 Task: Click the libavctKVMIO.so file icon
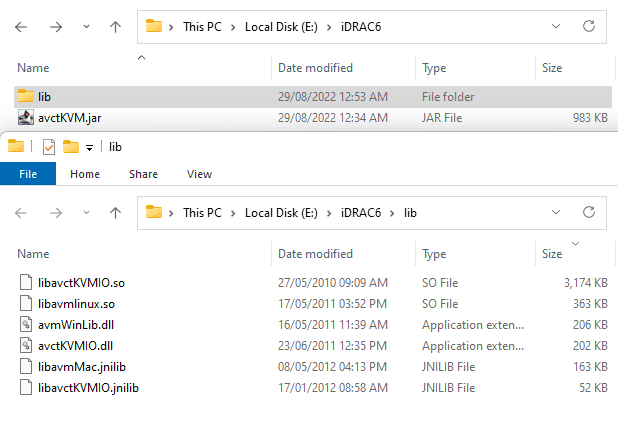(x=27, y=283)
